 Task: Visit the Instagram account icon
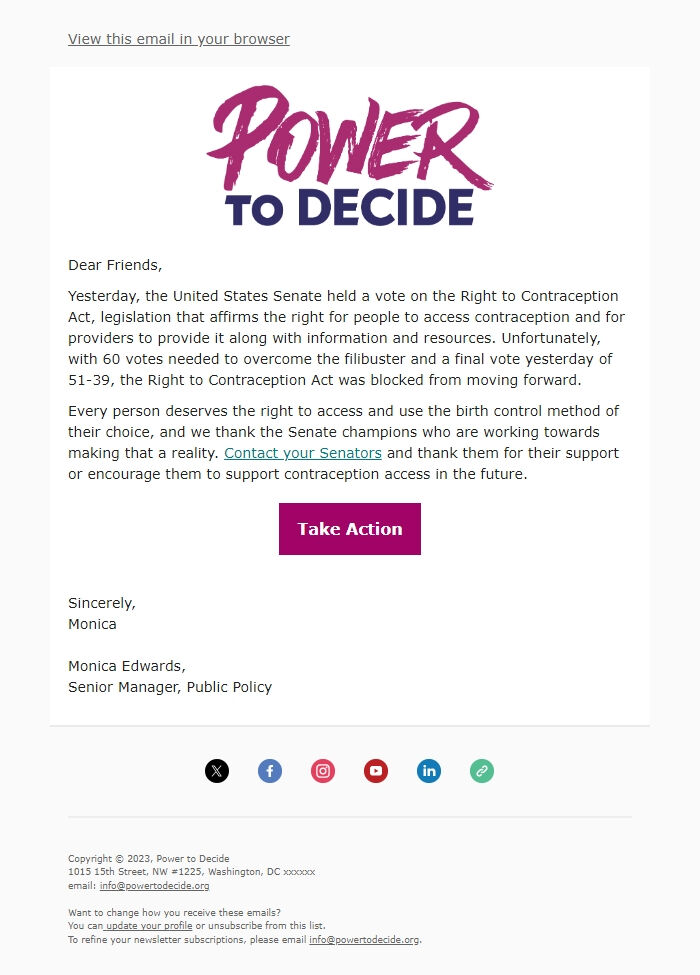pyautogui.click(x=323, y=770)
